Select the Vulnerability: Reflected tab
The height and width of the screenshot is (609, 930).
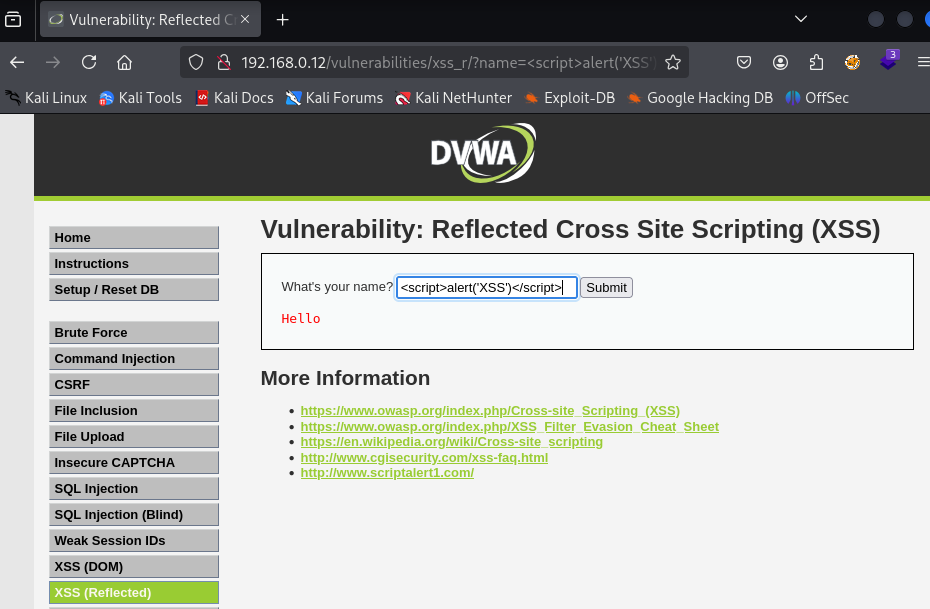pos(150,20)
